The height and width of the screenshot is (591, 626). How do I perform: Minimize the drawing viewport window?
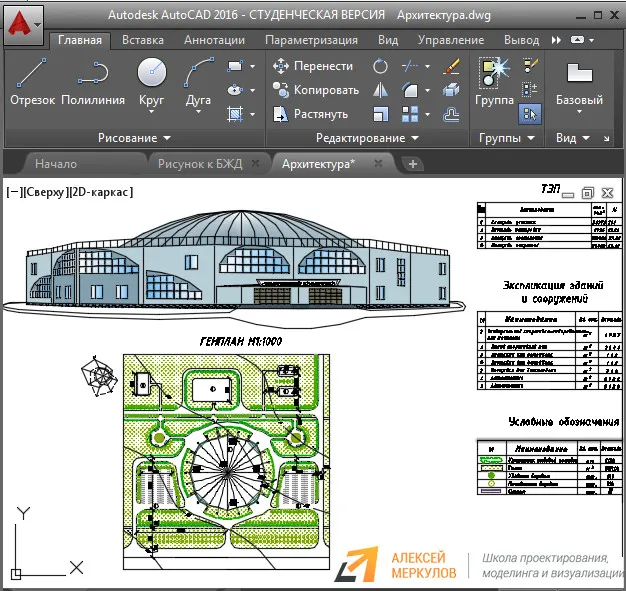(568, 195)
